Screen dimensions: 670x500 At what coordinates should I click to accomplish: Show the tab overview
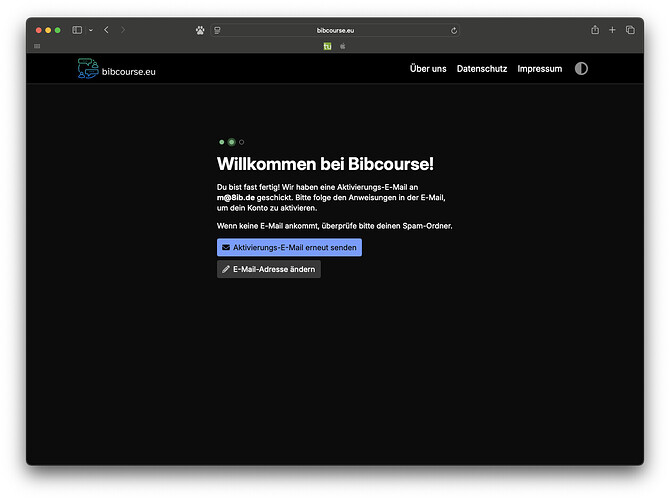pyautogui.click(x=630, y=30)
